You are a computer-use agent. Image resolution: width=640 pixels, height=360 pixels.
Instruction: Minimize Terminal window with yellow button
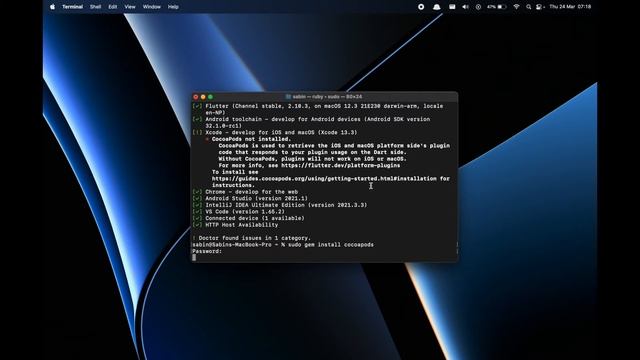tap(203, 97)
